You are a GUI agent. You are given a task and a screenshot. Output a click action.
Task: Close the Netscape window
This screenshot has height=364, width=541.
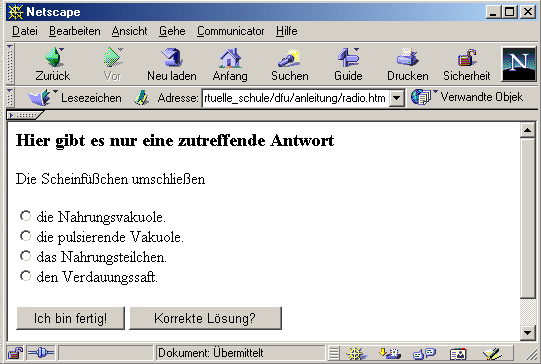[x=528, y=12]
